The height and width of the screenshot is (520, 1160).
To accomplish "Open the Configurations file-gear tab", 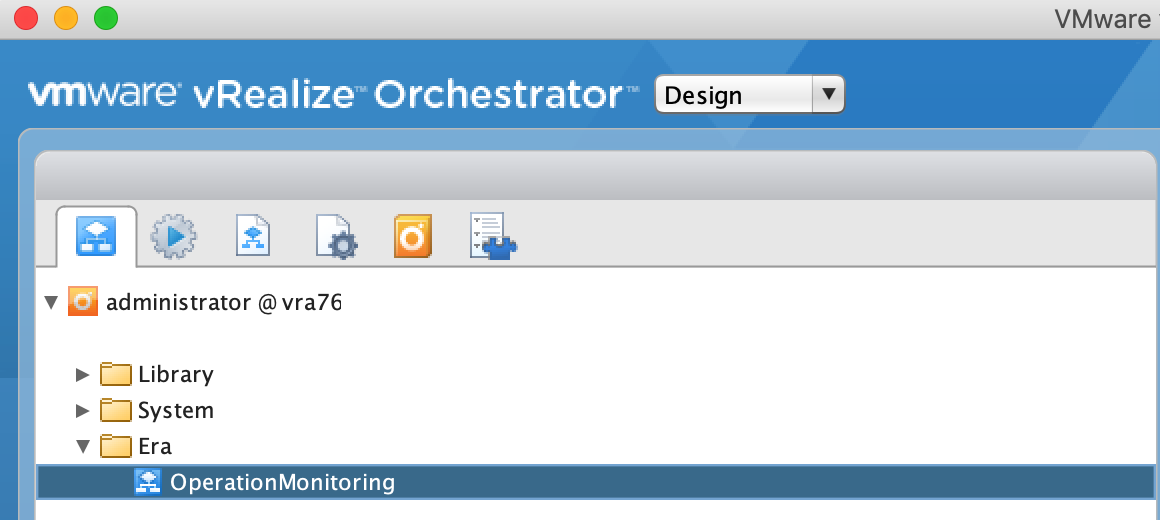I will tap(337, 237).
